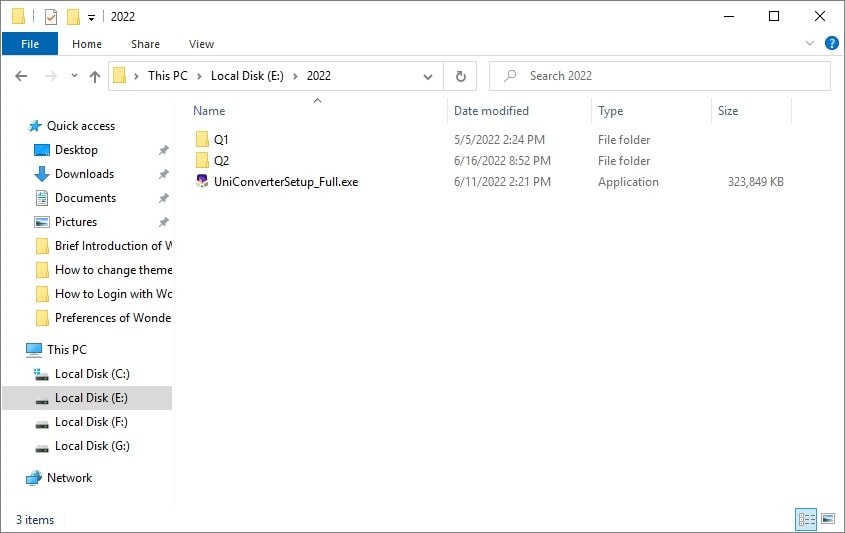The image size is (845, 533).
Task: Open Local Disk (G:) in navigation pane
Action: coord(92,446)
